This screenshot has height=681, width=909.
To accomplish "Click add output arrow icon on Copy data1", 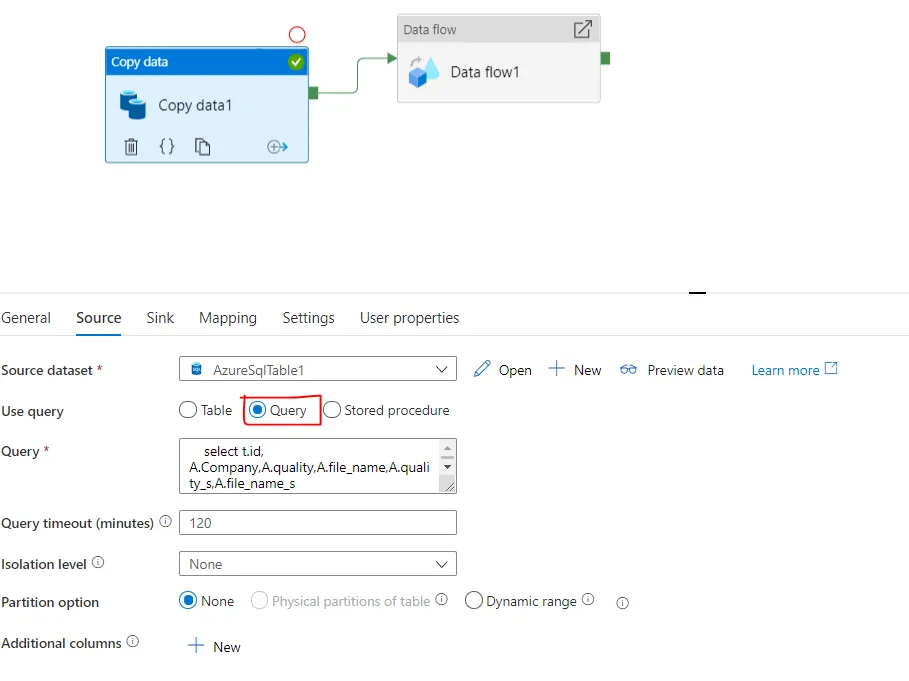I will 277,147.
